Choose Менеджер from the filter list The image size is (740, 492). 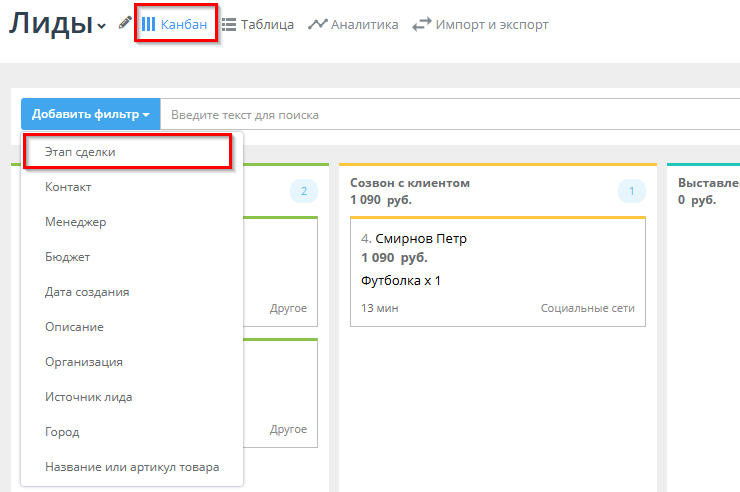coord(75,222)
